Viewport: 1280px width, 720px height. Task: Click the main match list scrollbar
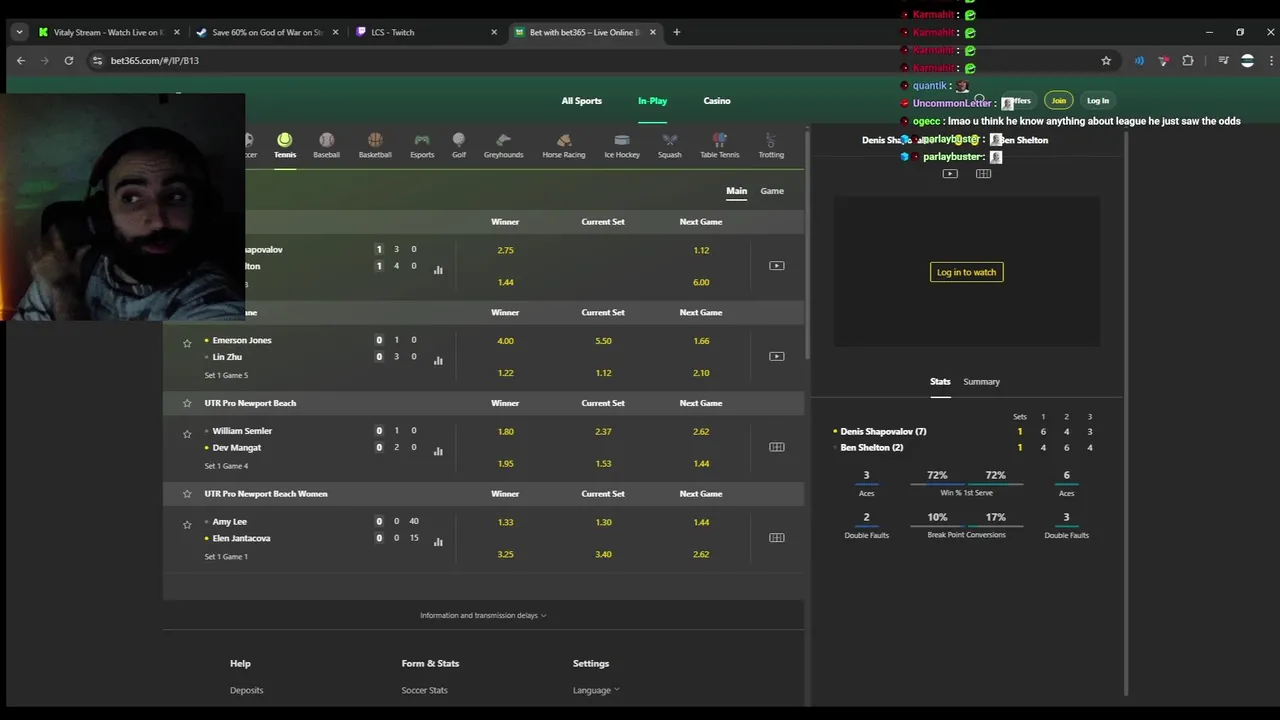[x=806, y=245]
